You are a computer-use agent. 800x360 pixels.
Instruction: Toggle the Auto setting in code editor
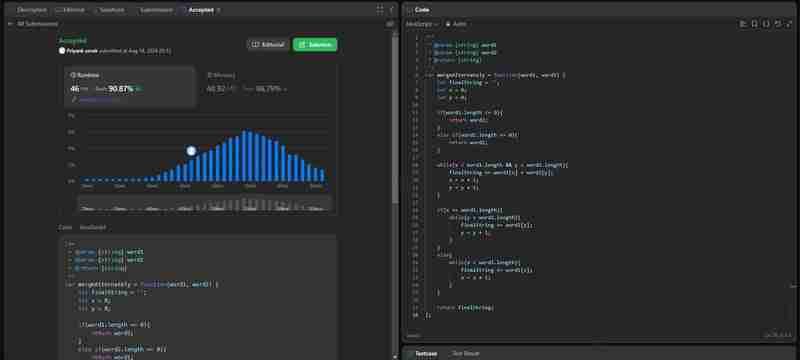click(x=456, y=24)
